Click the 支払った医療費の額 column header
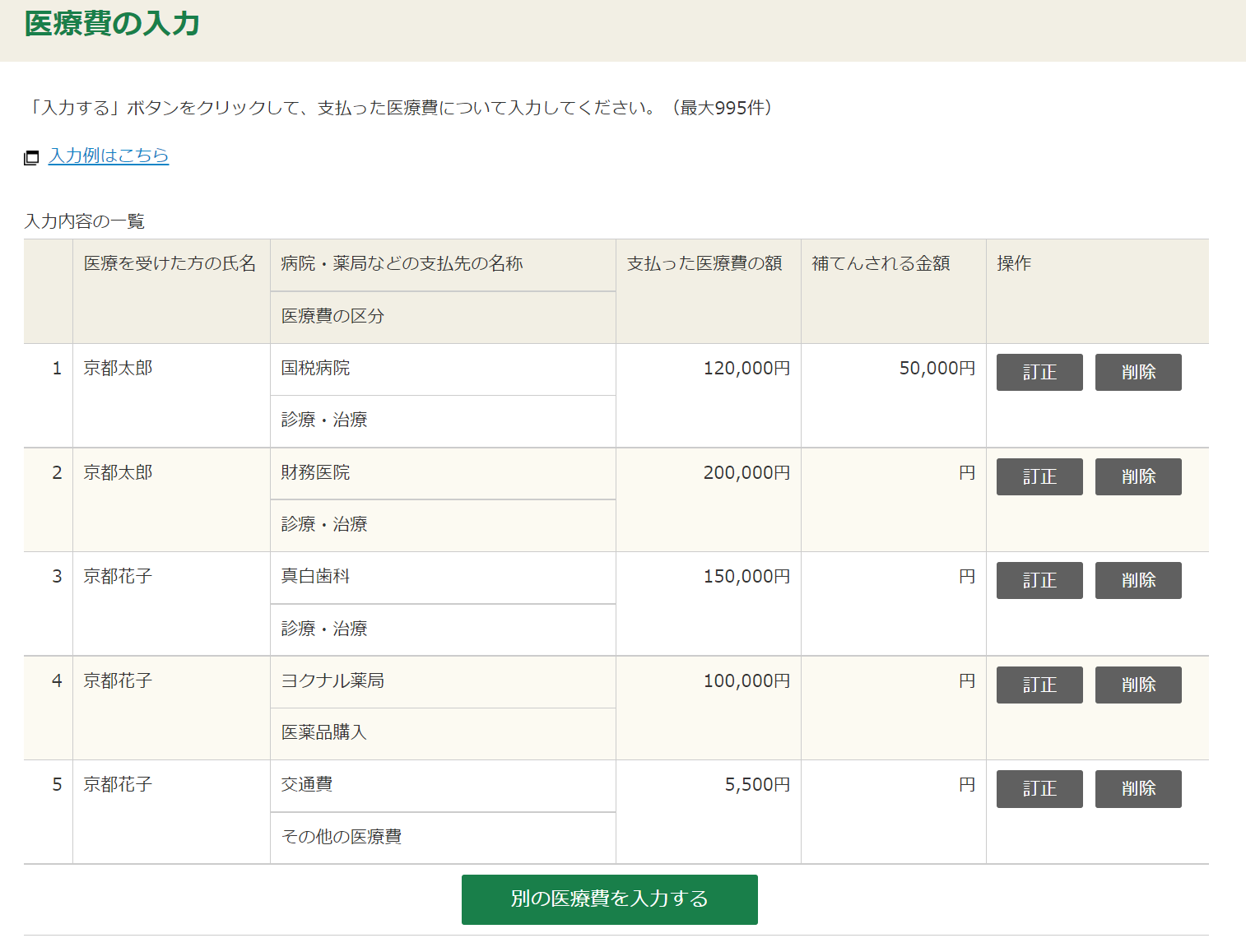 point(704,263)
